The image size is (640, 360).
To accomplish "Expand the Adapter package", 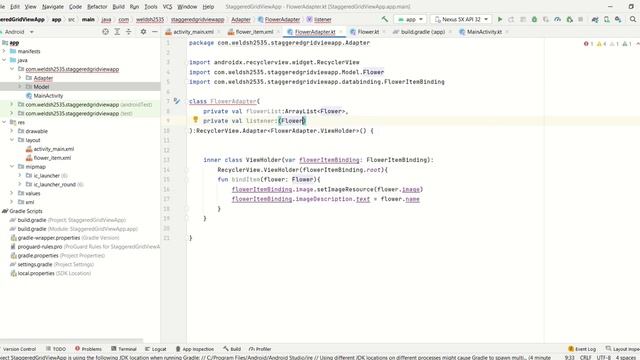I will (20, 78).
